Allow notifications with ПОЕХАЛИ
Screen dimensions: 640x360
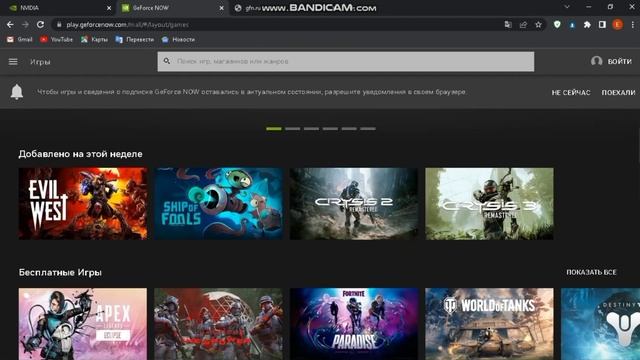618,93
